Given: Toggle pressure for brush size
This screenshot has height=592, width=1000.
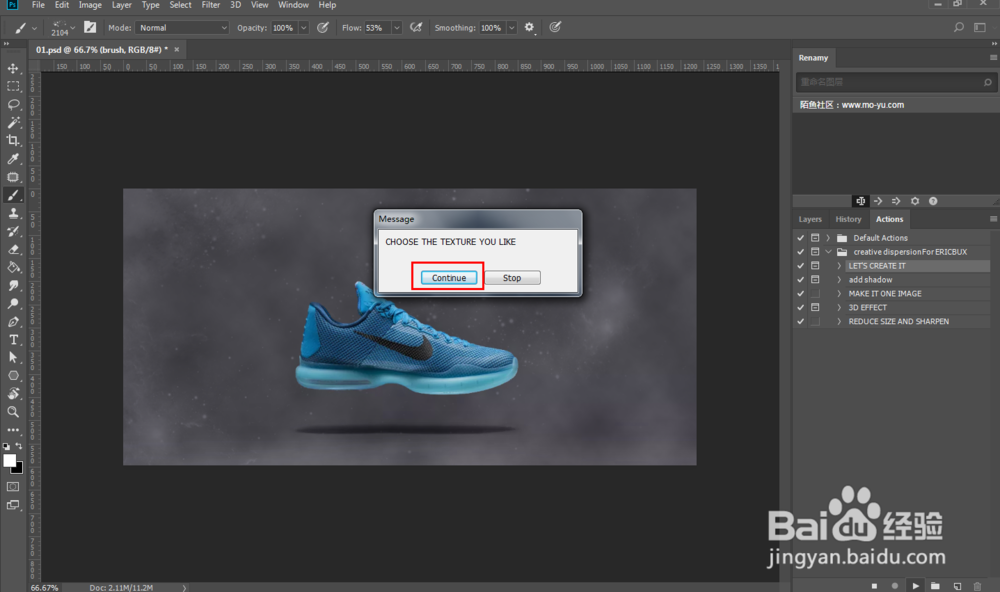Looking at the screenshot, I should pyautogui.click(x=555, y=27).
